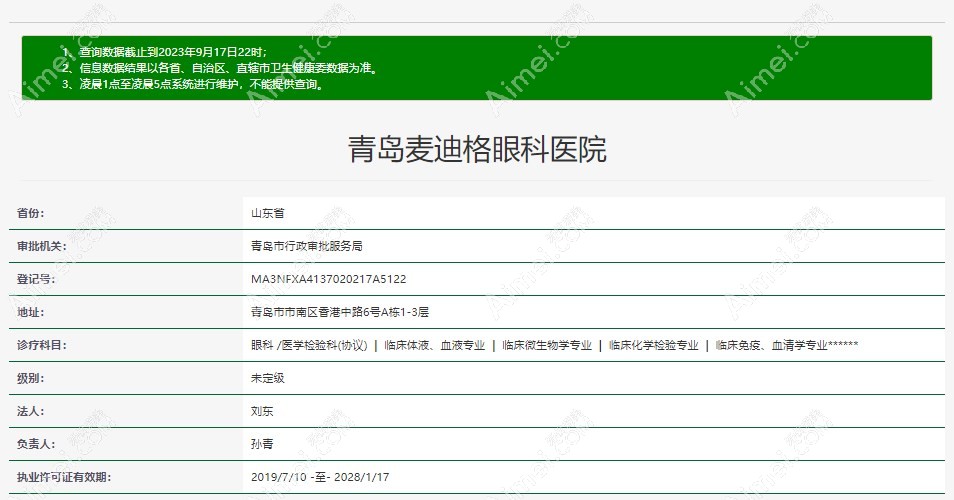The image size is (954, 500).
Task: Click the 地址 label
Action: coord(30,312)
